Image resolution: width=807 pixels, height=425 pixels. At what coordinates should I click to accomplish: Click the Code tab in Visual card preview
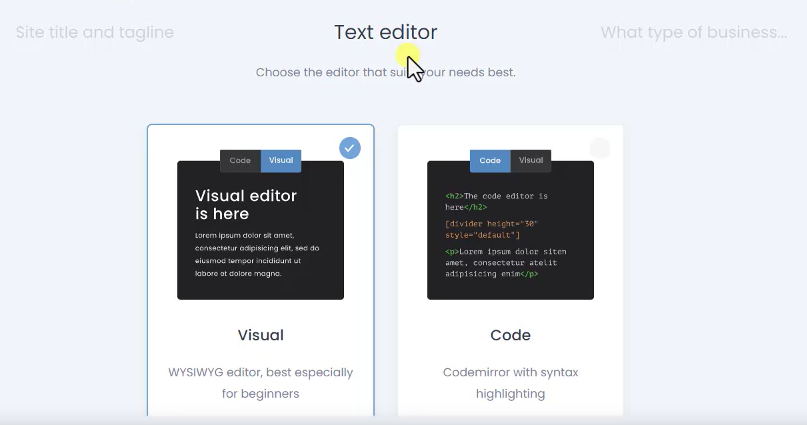(240, 161)
